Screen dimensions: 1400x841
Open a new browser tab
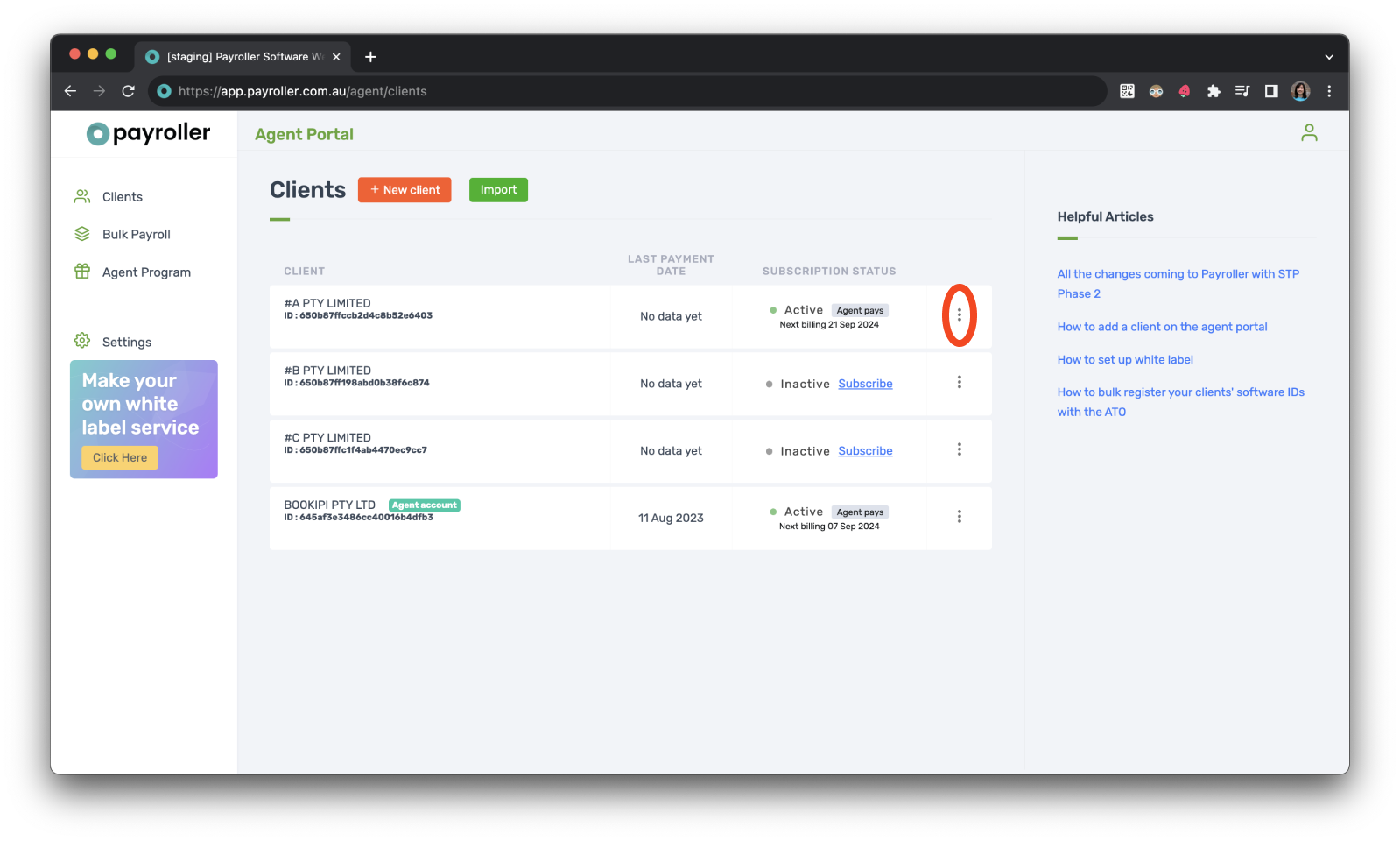click(370, 57)
